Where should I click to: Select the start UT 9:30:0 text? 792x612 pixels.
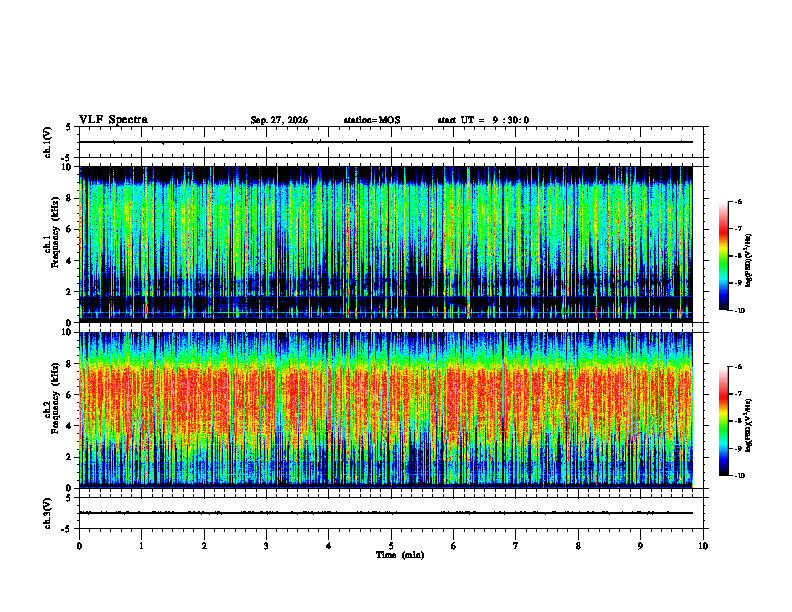pyautogui.click(x=483, y=120)
